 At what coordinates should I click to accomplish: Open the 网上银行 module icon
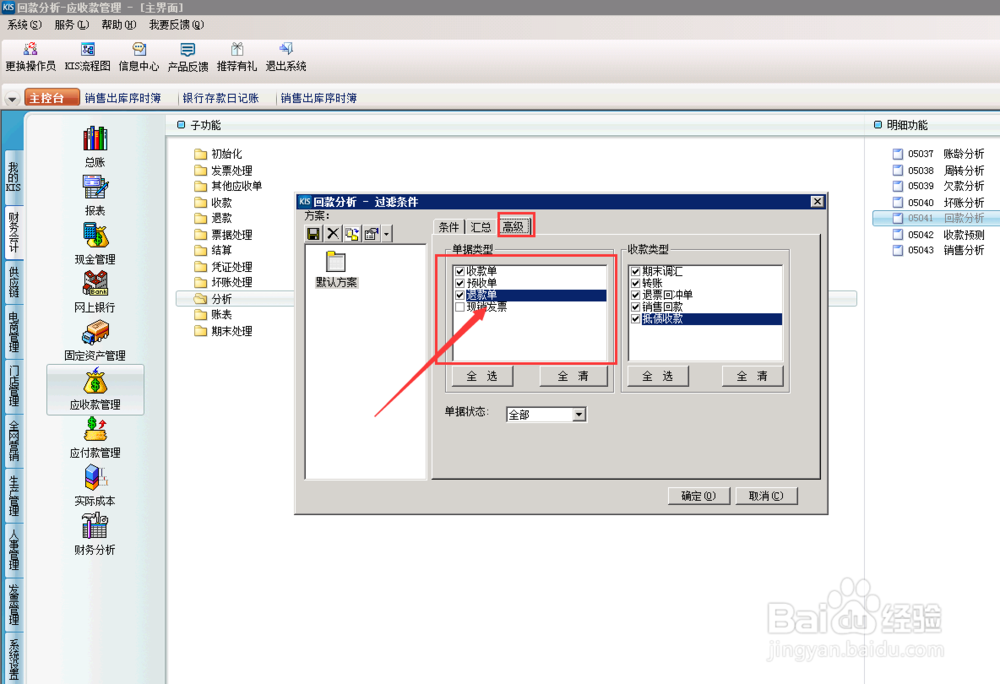point(95,292)
